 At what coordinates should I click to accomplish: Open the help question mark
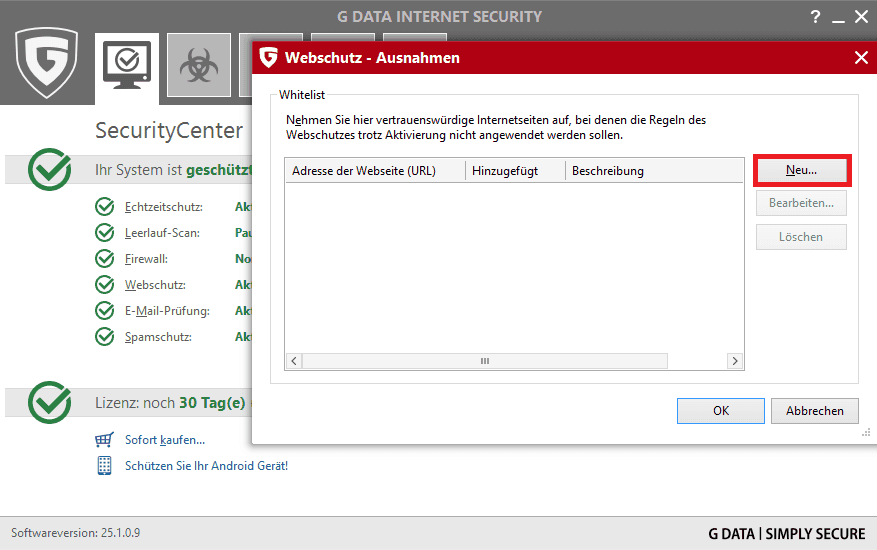[x=814, y=17]
